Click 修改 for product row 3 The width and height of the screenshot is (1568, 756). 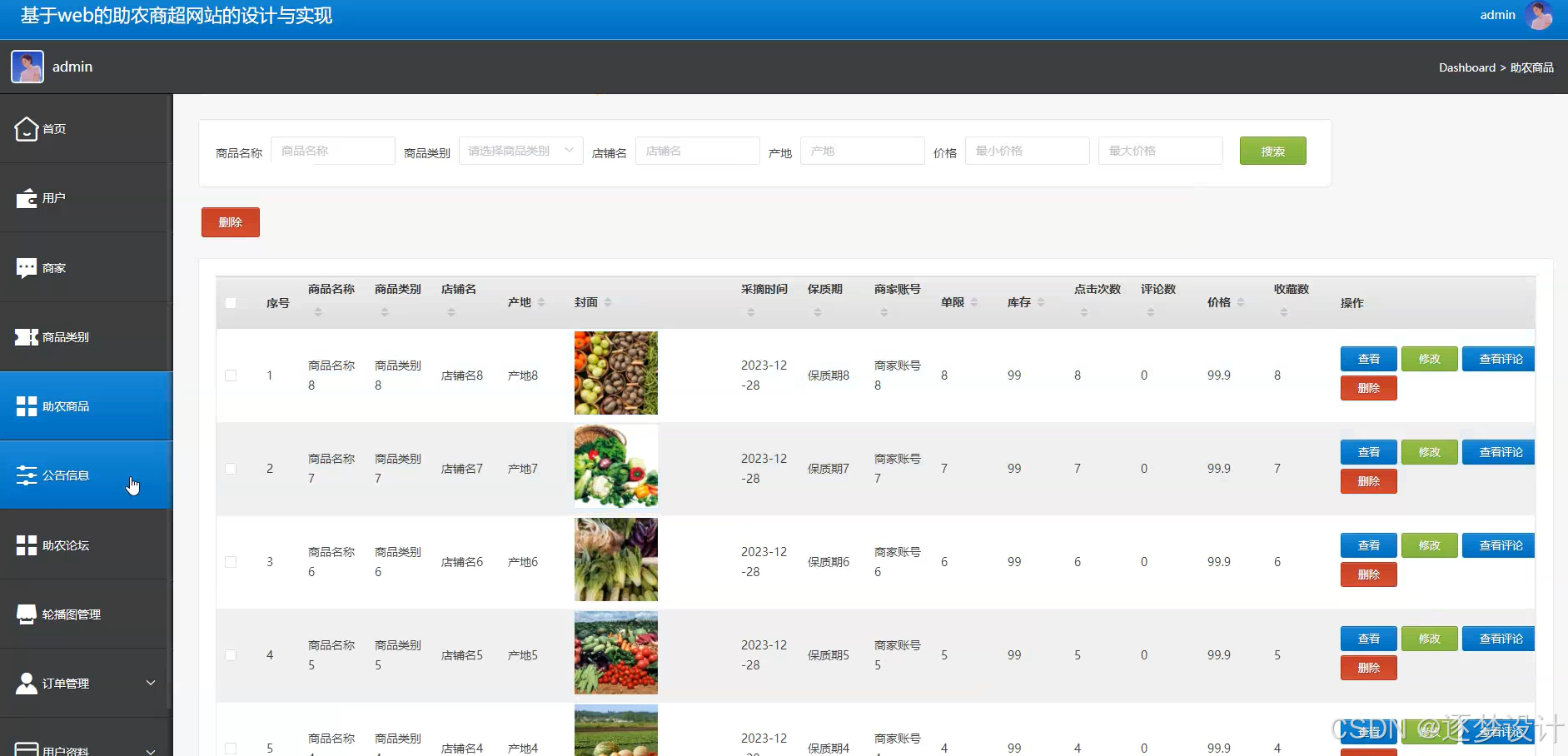(x=1429, y=545)
